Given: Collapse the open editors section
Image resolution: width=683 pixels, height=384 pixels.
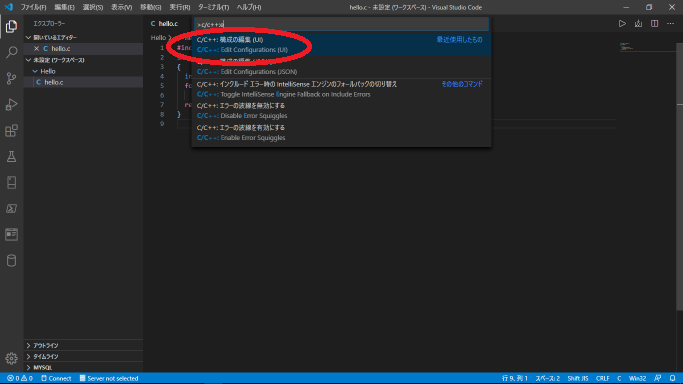Looking at the screenshot, I should [x=28, y=37].
